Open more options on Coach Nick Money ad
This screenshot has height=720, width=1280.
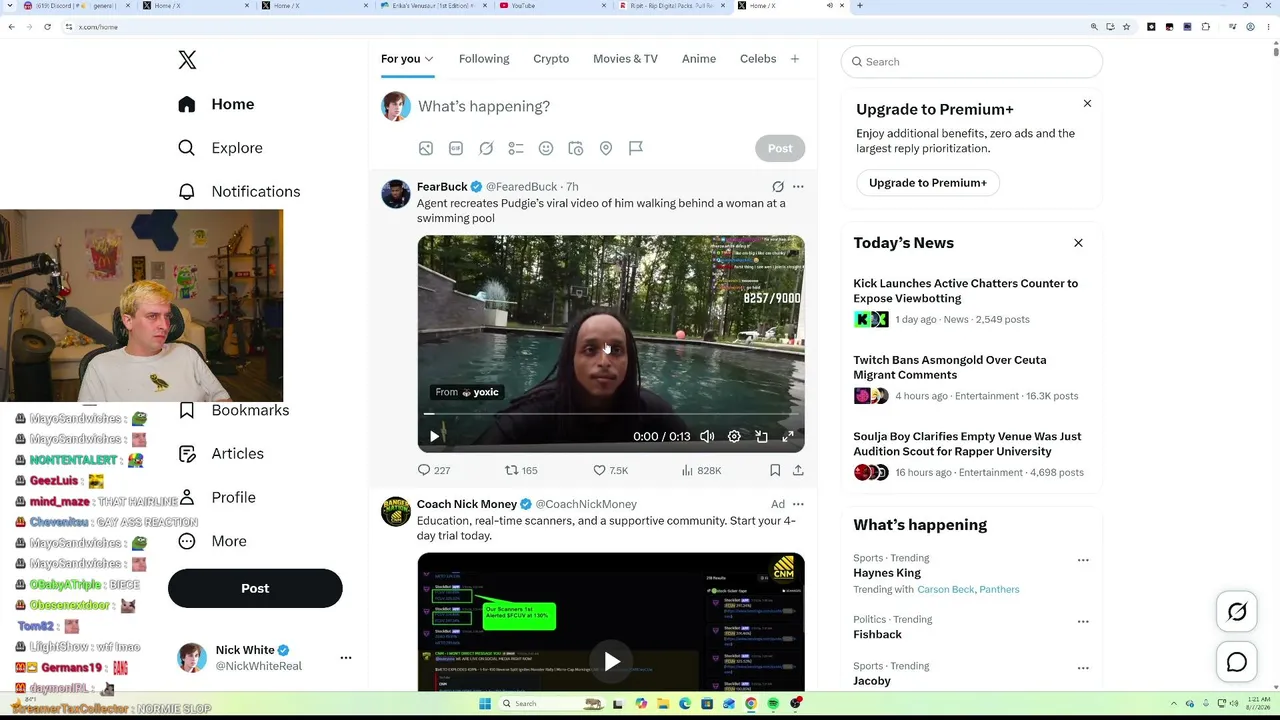point(798,504)
